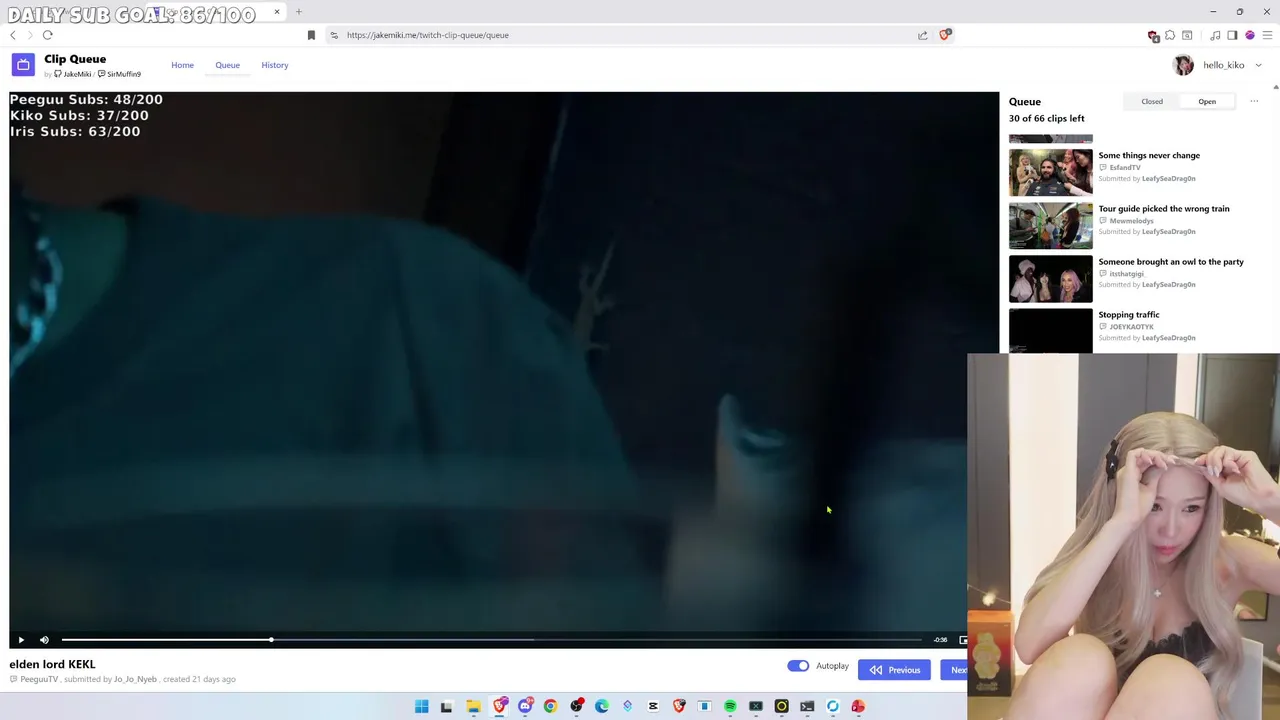
Task: Open the Windows Start menu
Action: [421, 706]
